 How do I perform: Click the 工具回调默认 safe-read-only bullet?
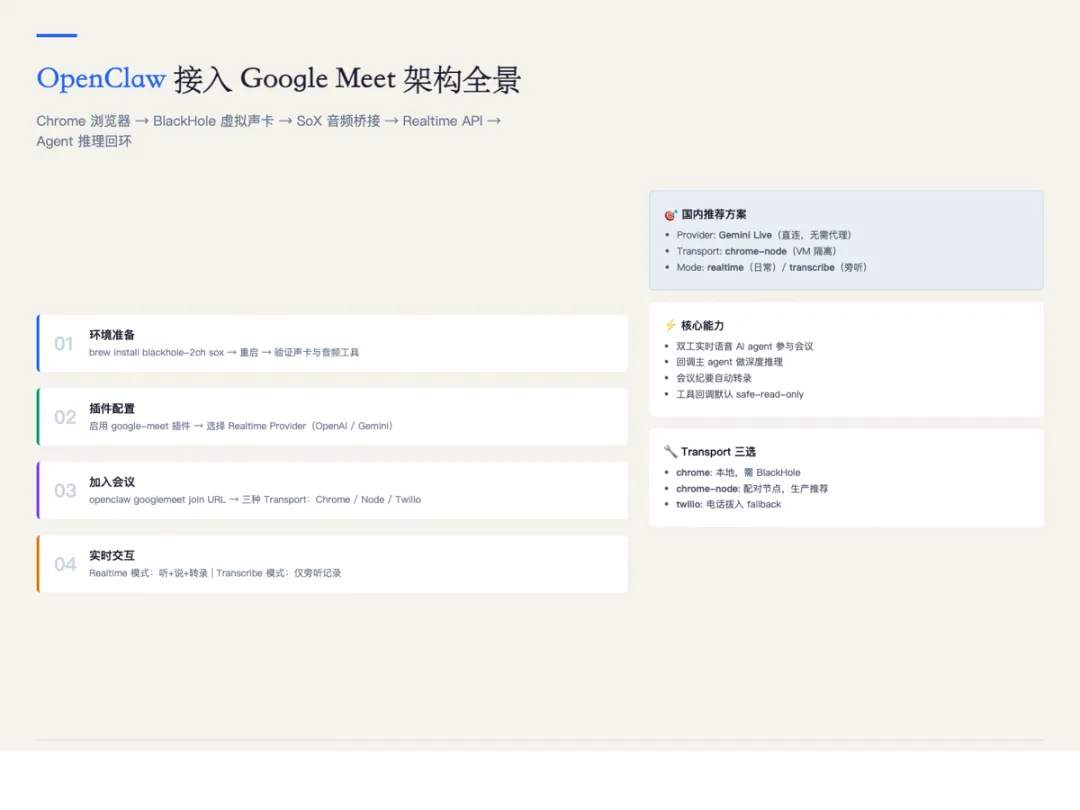[740, 395]
